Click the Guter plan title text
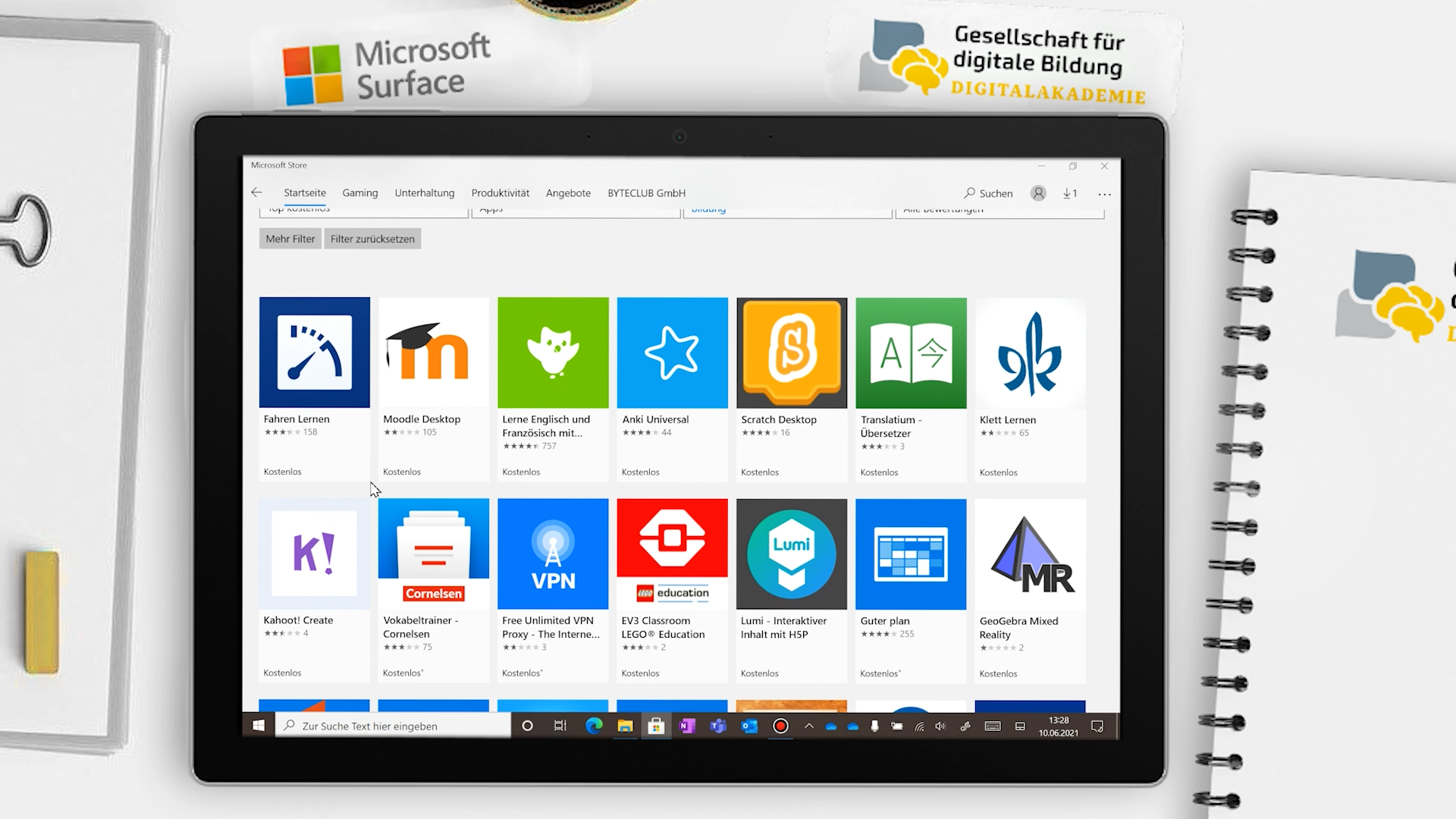The height and width of the screenshot is (819, 1456). coord(885,620)
